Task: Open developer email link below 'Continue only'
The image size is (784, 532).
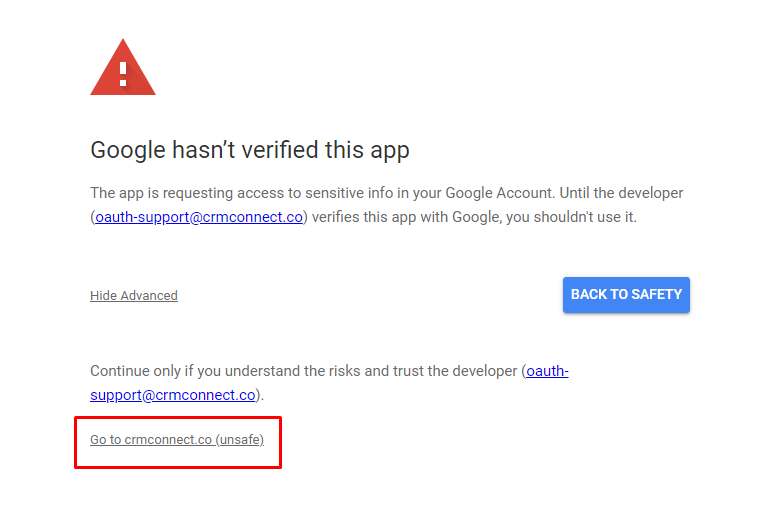Action: (x=173, y=395)
